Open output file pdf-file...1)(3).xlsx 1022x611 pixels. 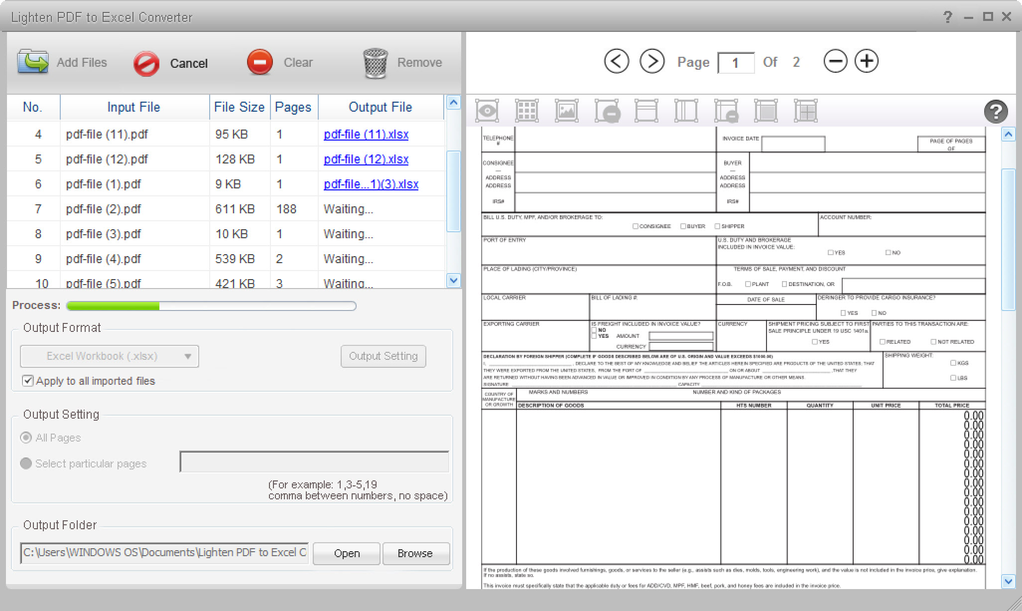pyautogui.click(x=371, y=184)
